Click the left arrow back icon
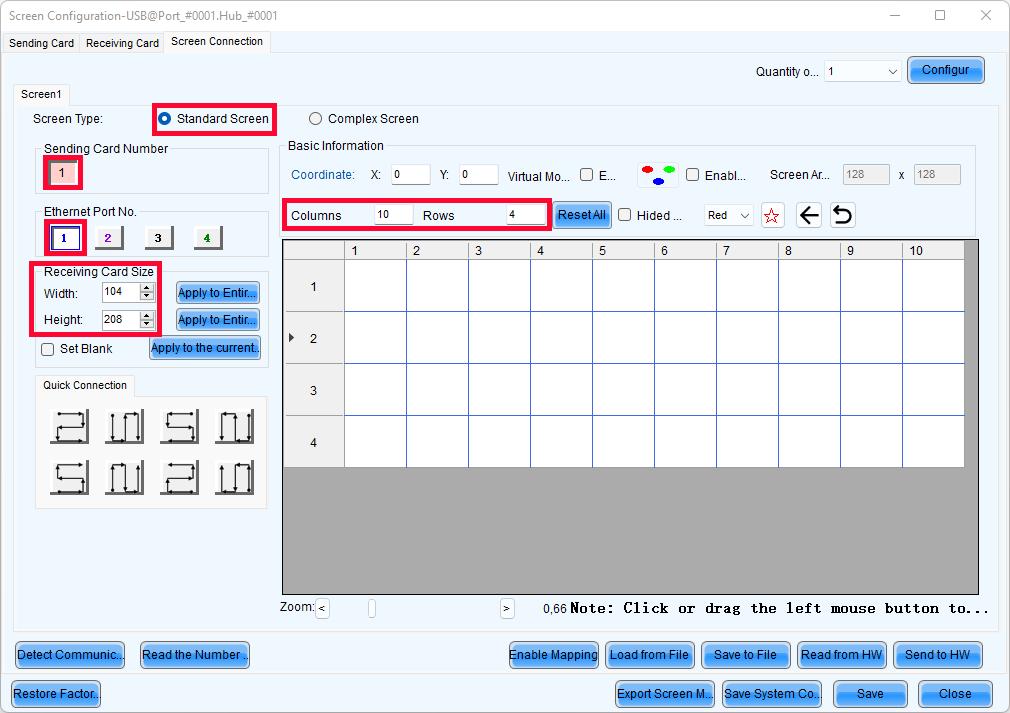The image size is (1010, 713). pos(809,215)
